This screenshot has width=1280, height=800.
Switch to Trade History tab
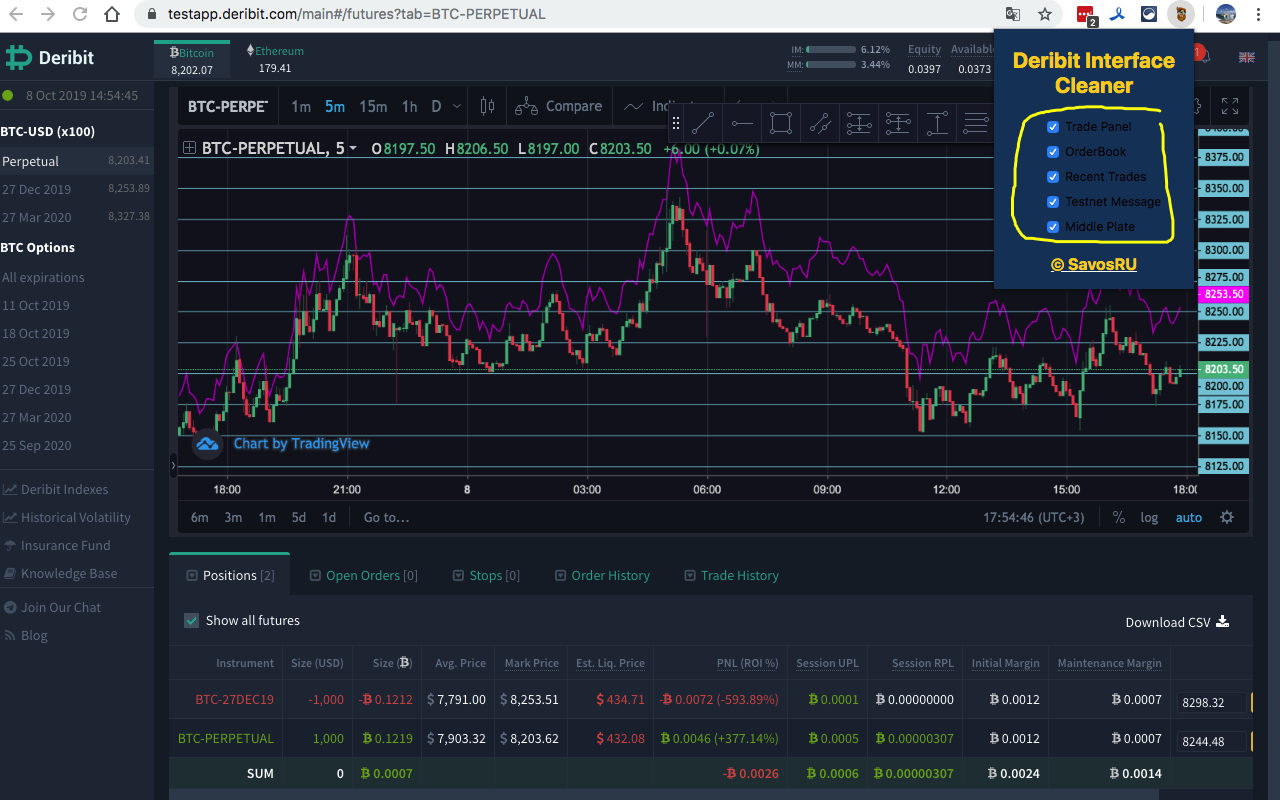click(732, 575)
